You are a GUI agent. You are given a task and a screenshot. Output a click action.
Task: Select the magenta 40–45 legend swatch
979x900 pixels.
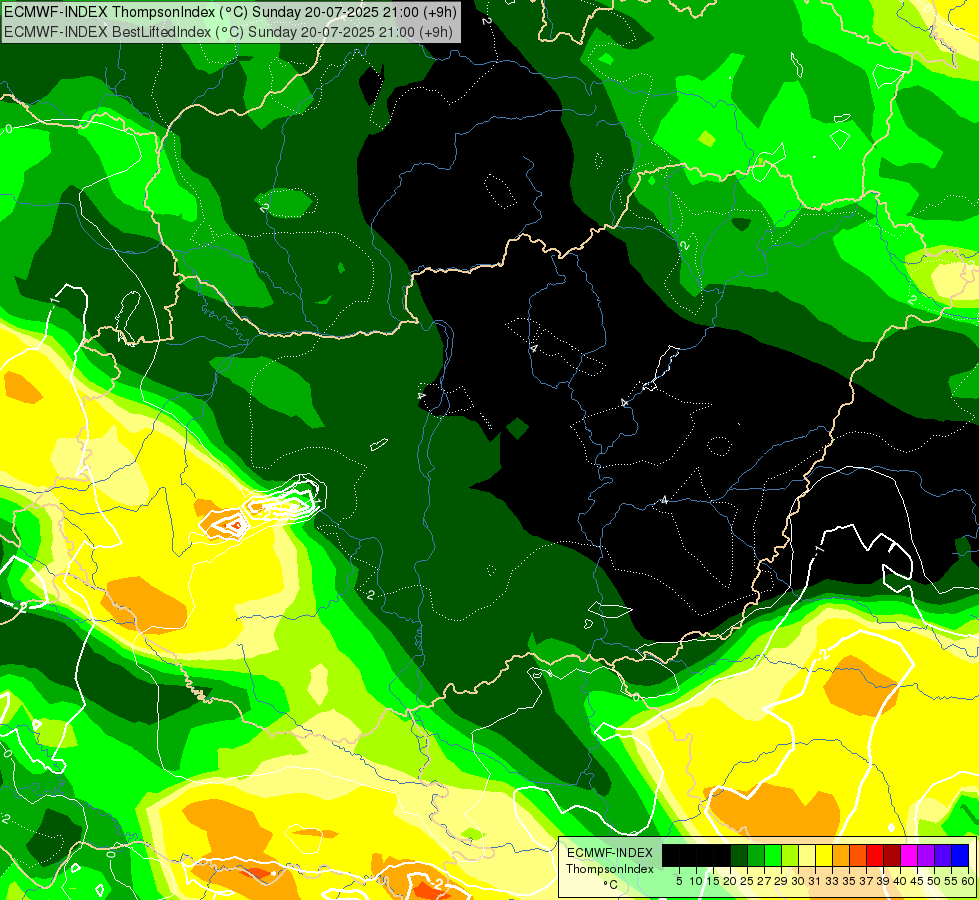coord(909,855)
